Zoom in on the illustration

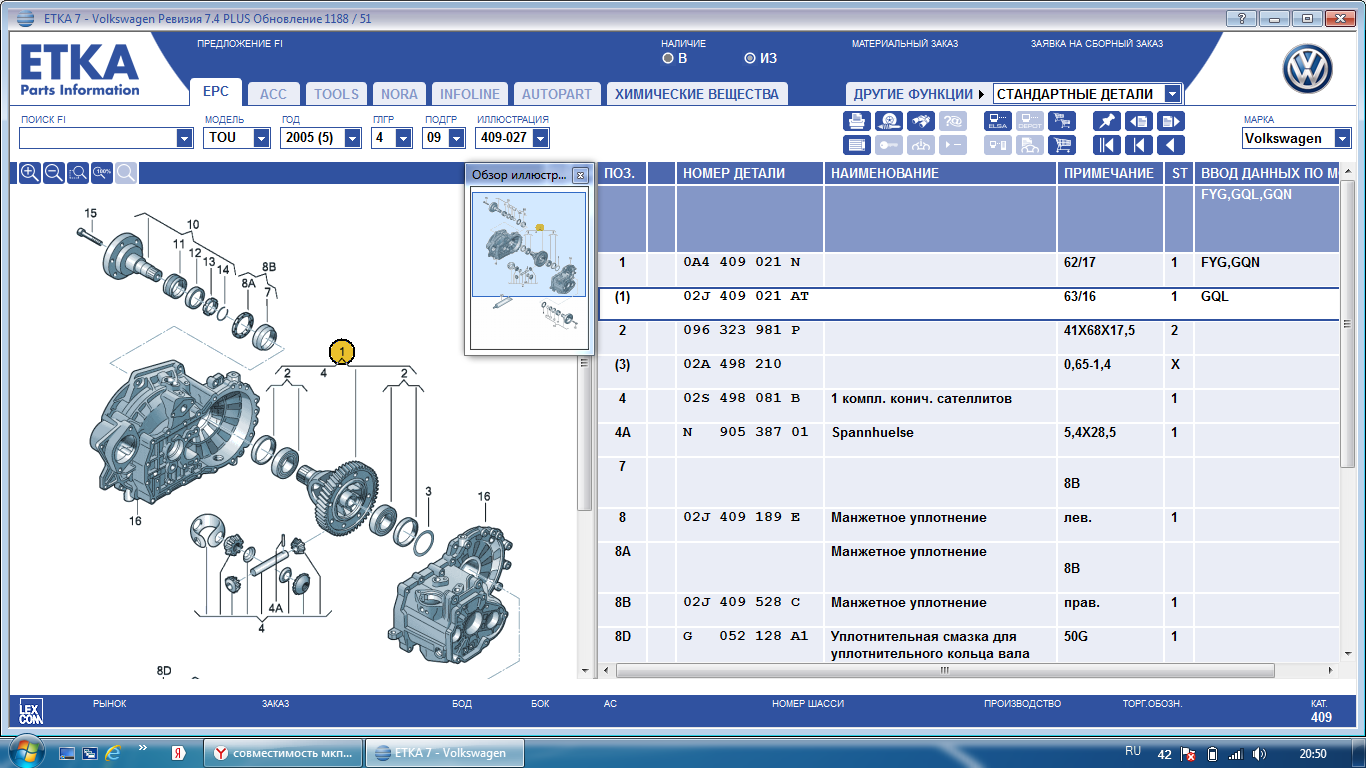point(30,173)
